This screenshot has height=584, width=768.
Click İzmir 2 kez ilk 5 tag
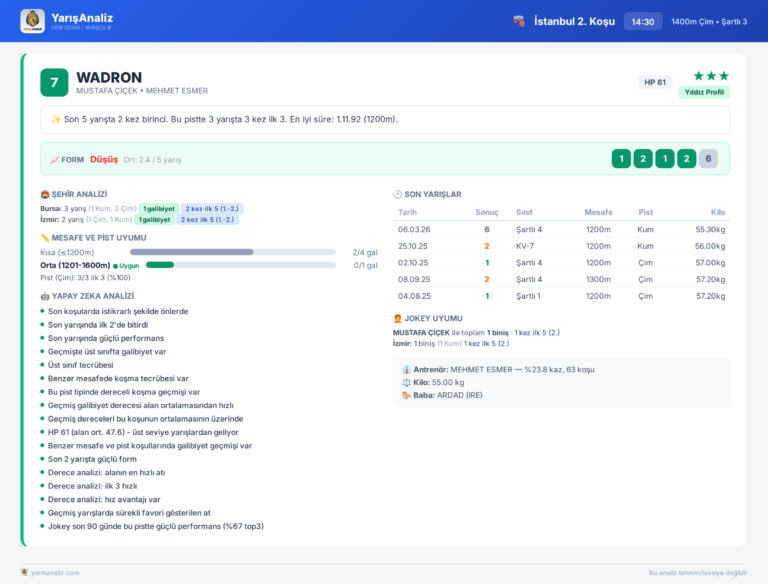tap(207, 219)
